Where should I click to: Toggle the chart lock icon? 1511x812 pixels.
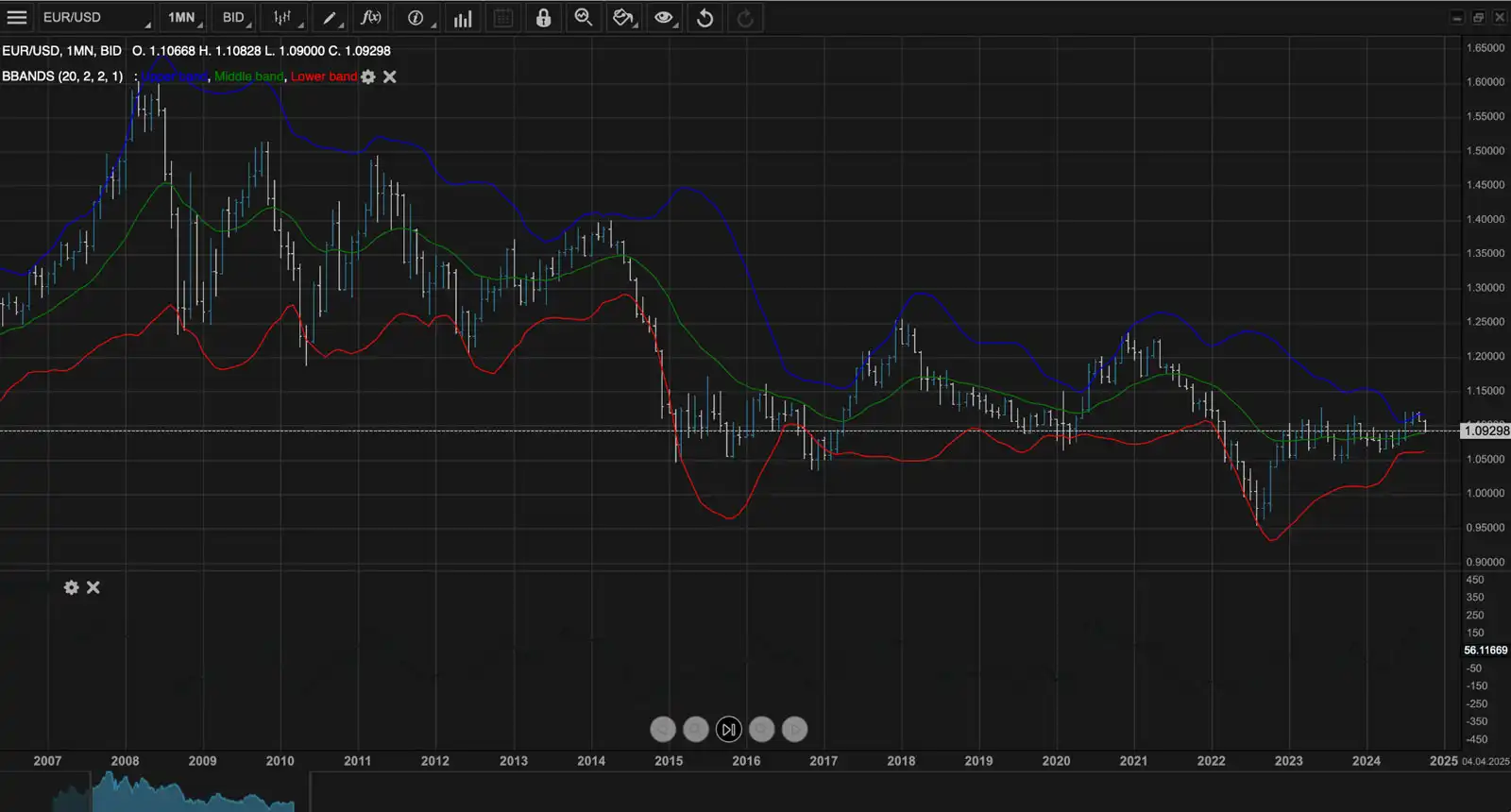click(543, 18)
